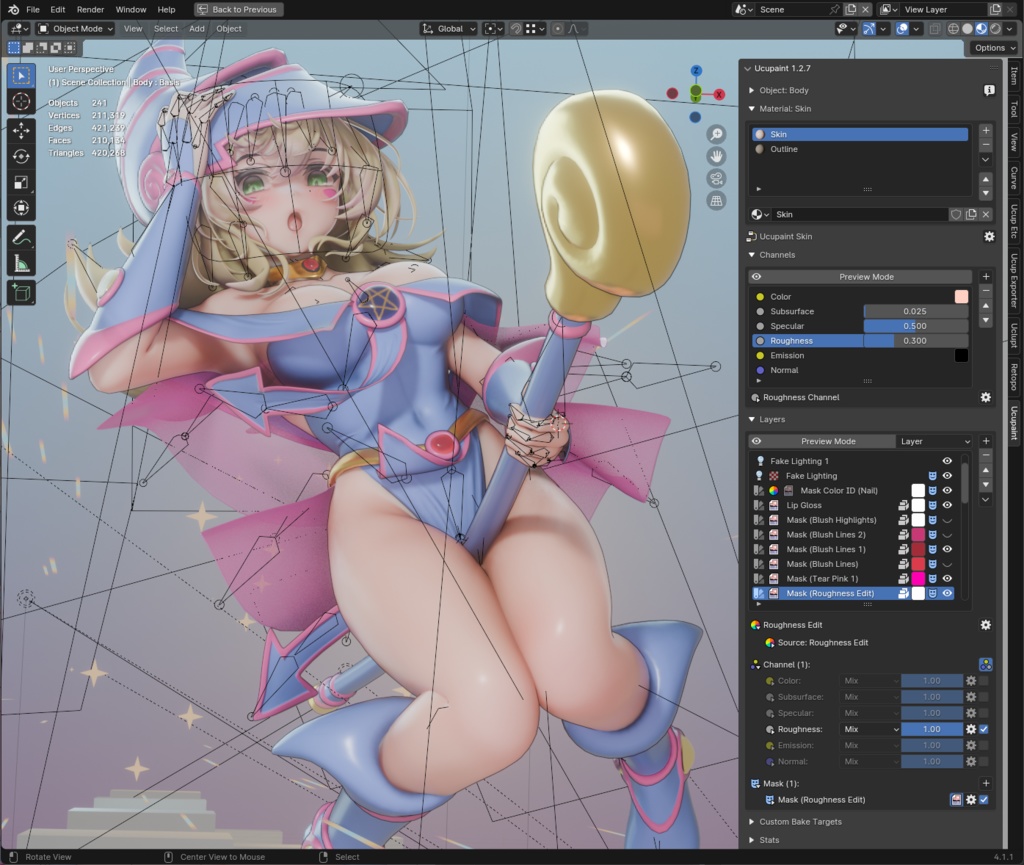Image resolution: width=1024 pixels, height=865 pixels.
Task: Open the Render menu
Action: point(90,9)
